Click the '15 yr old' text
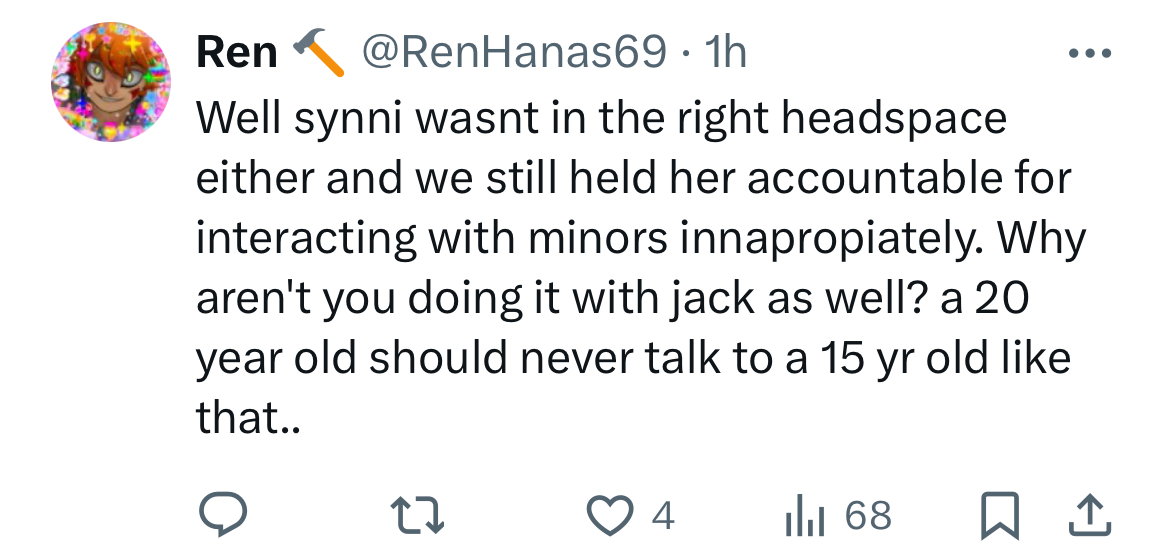 pos(905,359)
